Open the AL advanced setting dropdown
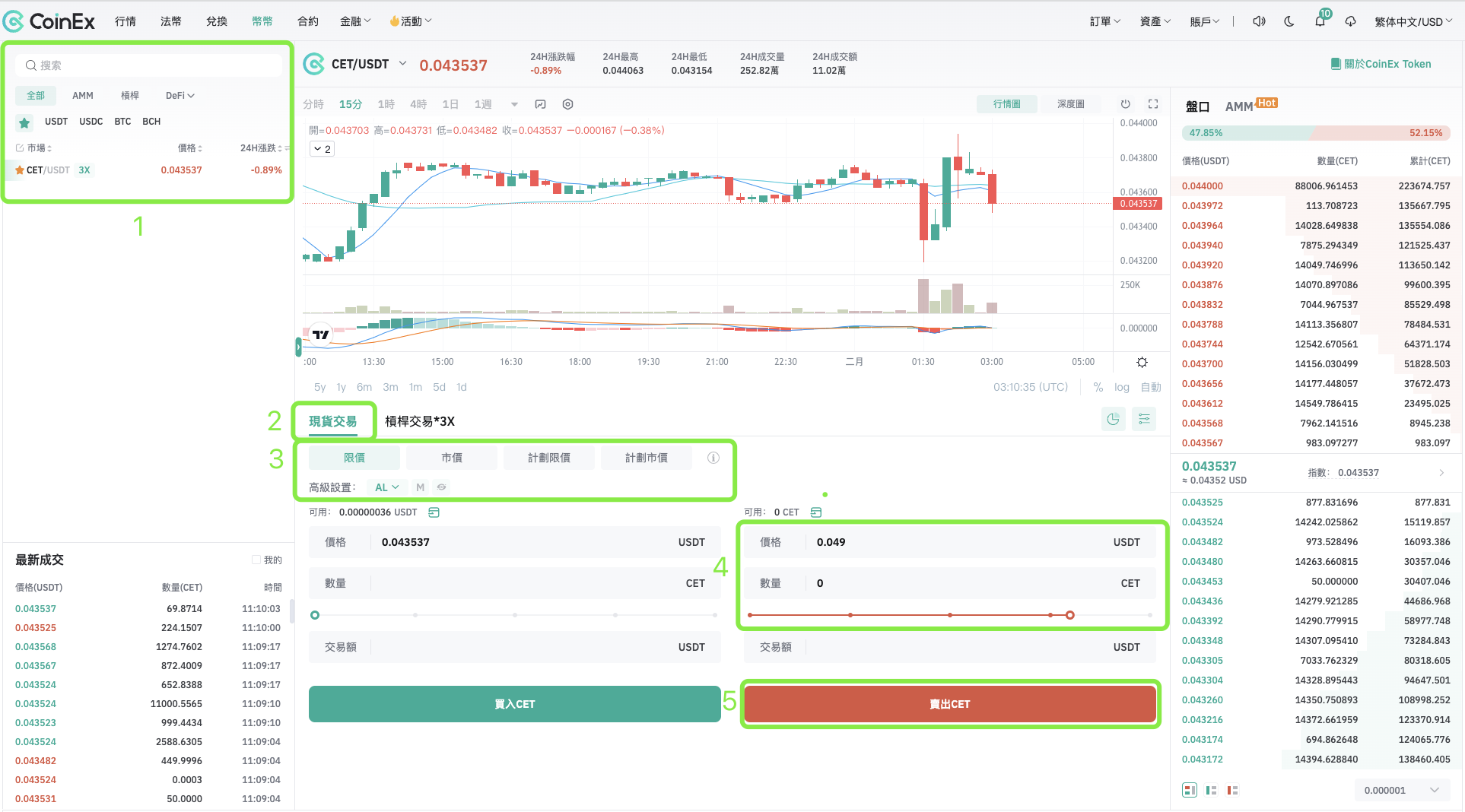The image size is (1465, 812). click(387, 487)
